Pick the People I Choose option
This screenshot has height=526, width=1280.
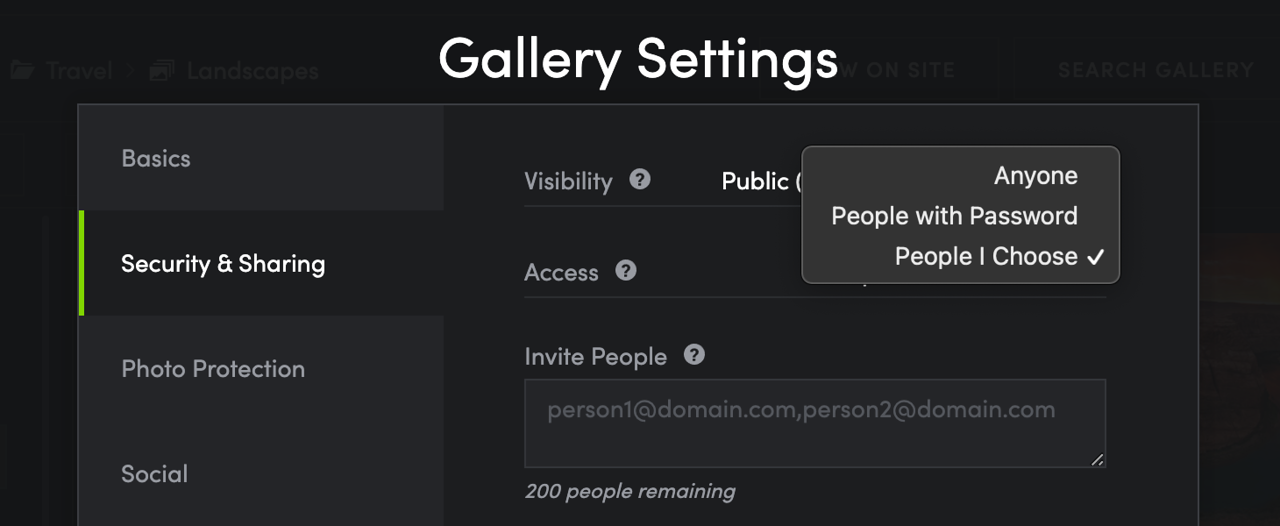[x=986, y=256]
